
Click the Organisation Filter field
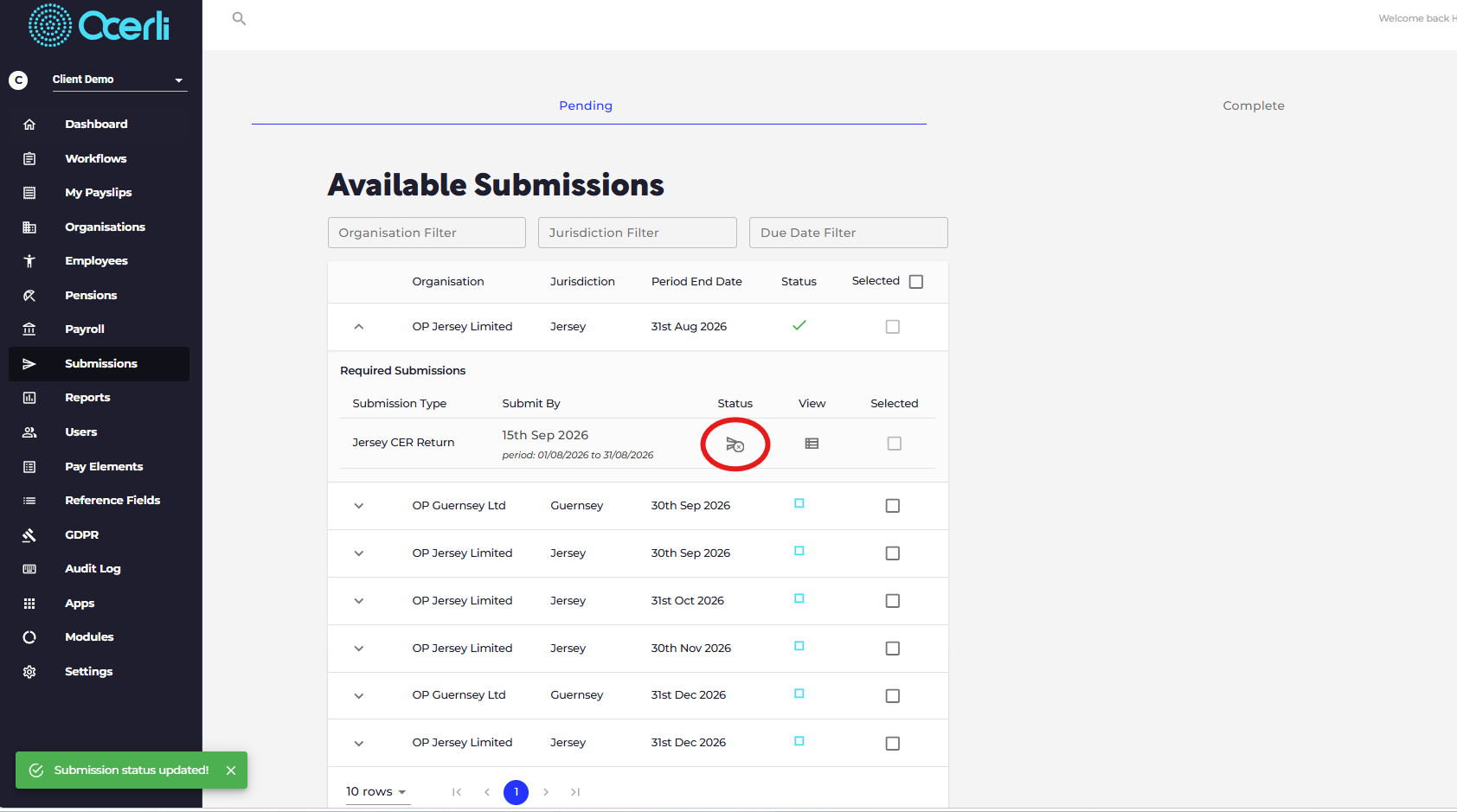[427, 233]
